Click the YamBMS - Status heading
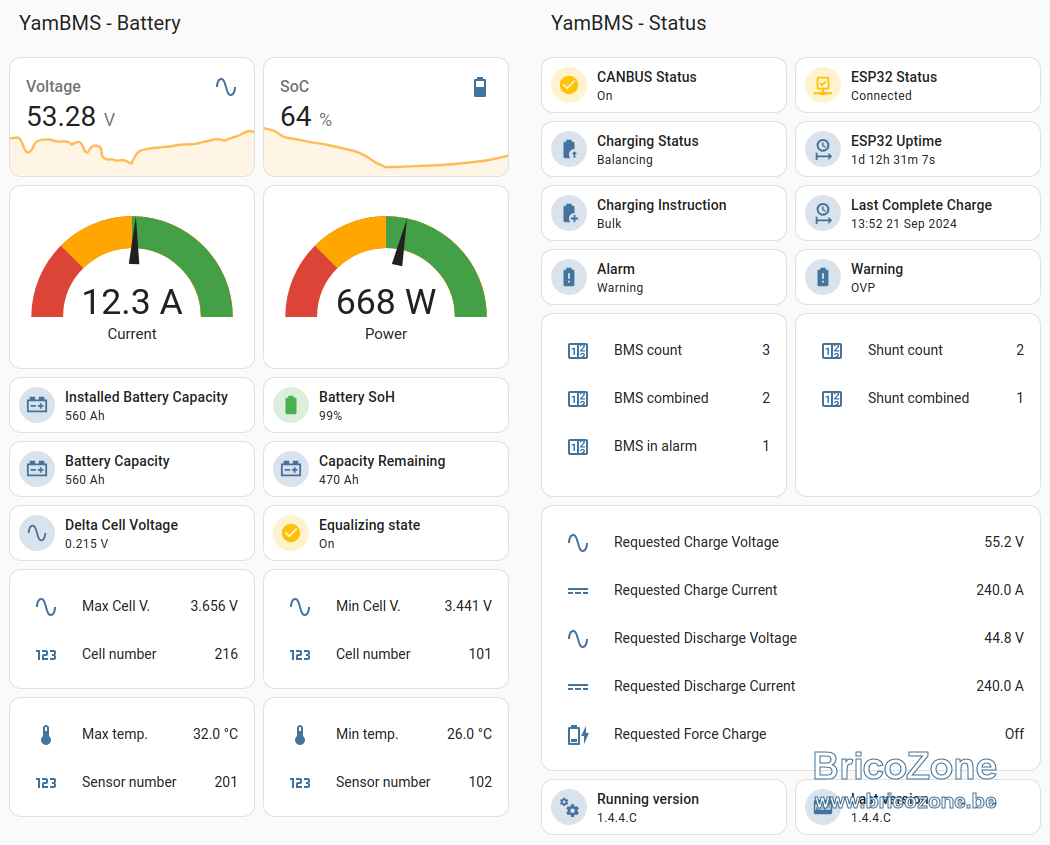 point(628,23)
